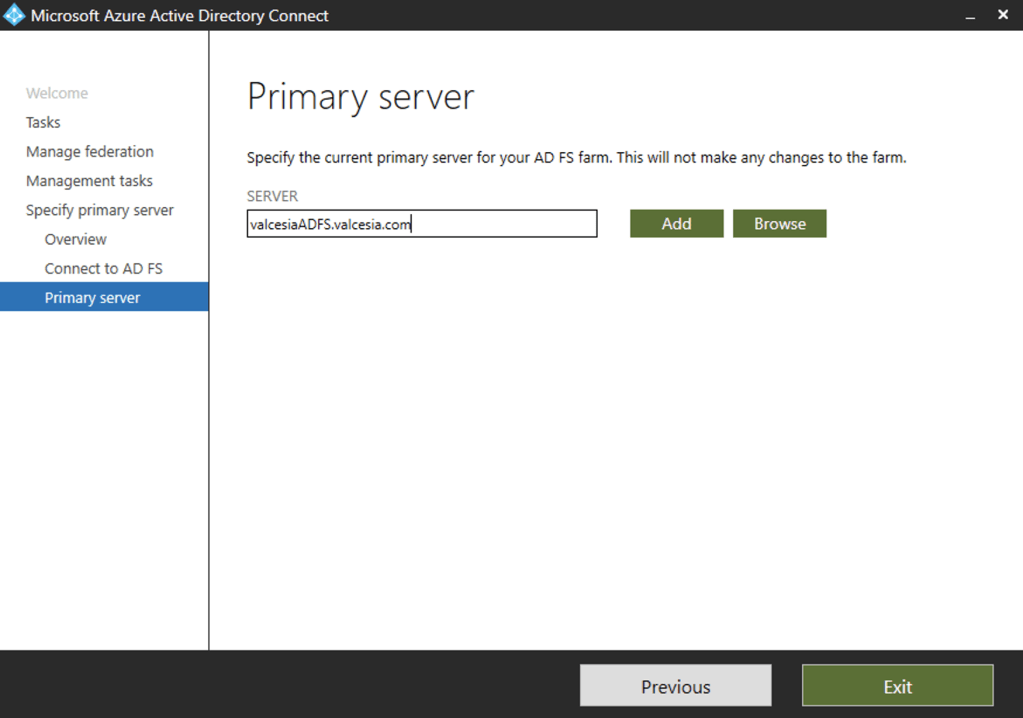Open the Overview sub-step

[75, 239]
